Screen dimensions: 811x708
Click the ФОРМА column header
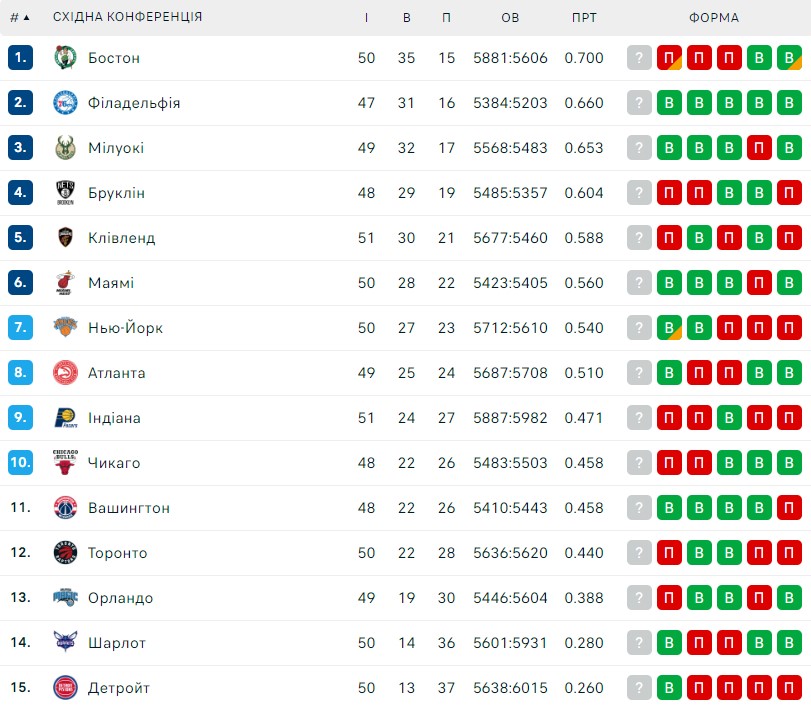714,18
